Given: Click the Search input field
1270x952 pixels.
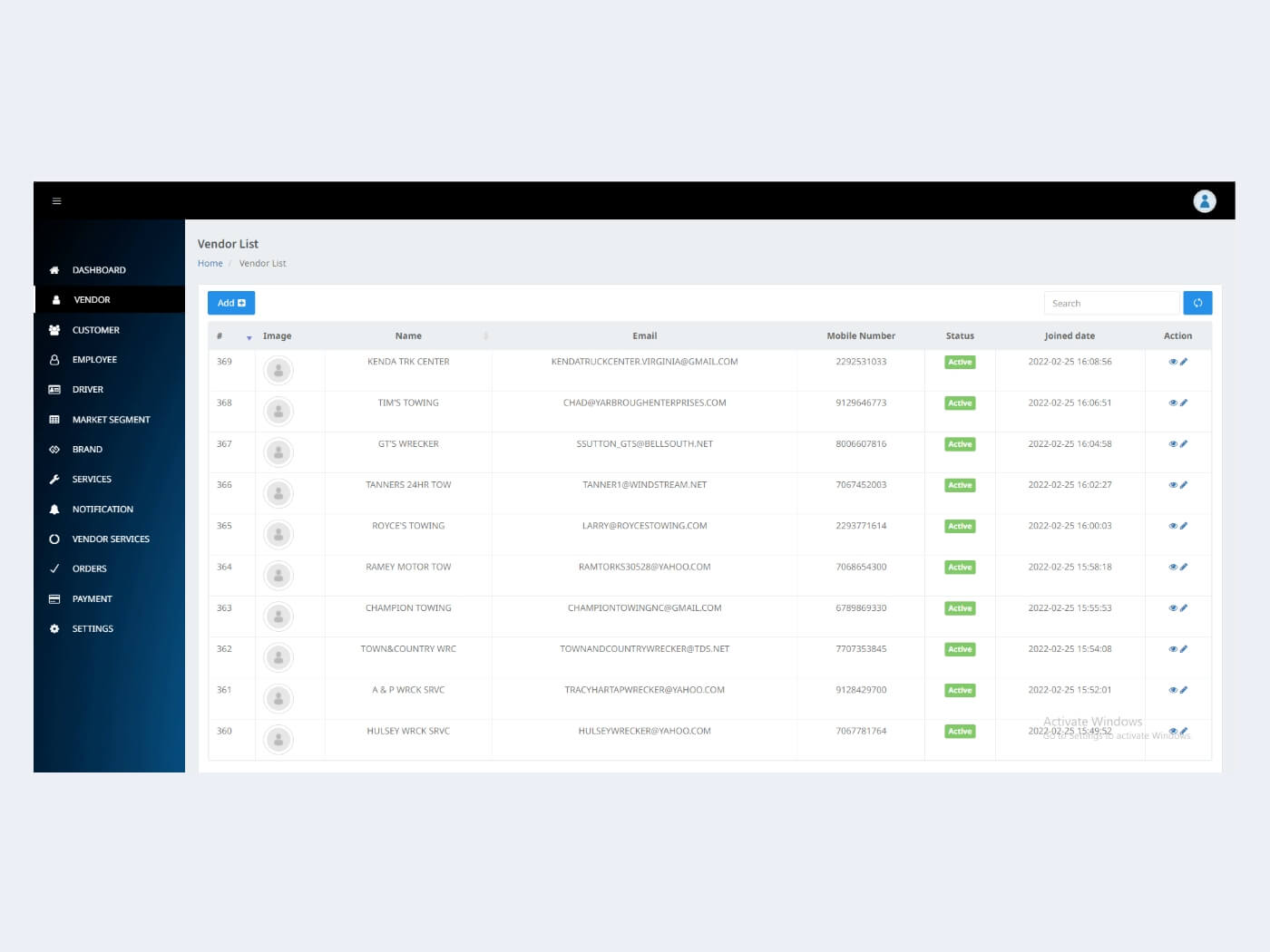Looking at the screenshot, I should pyautogui.click(x=1111, y=303).
